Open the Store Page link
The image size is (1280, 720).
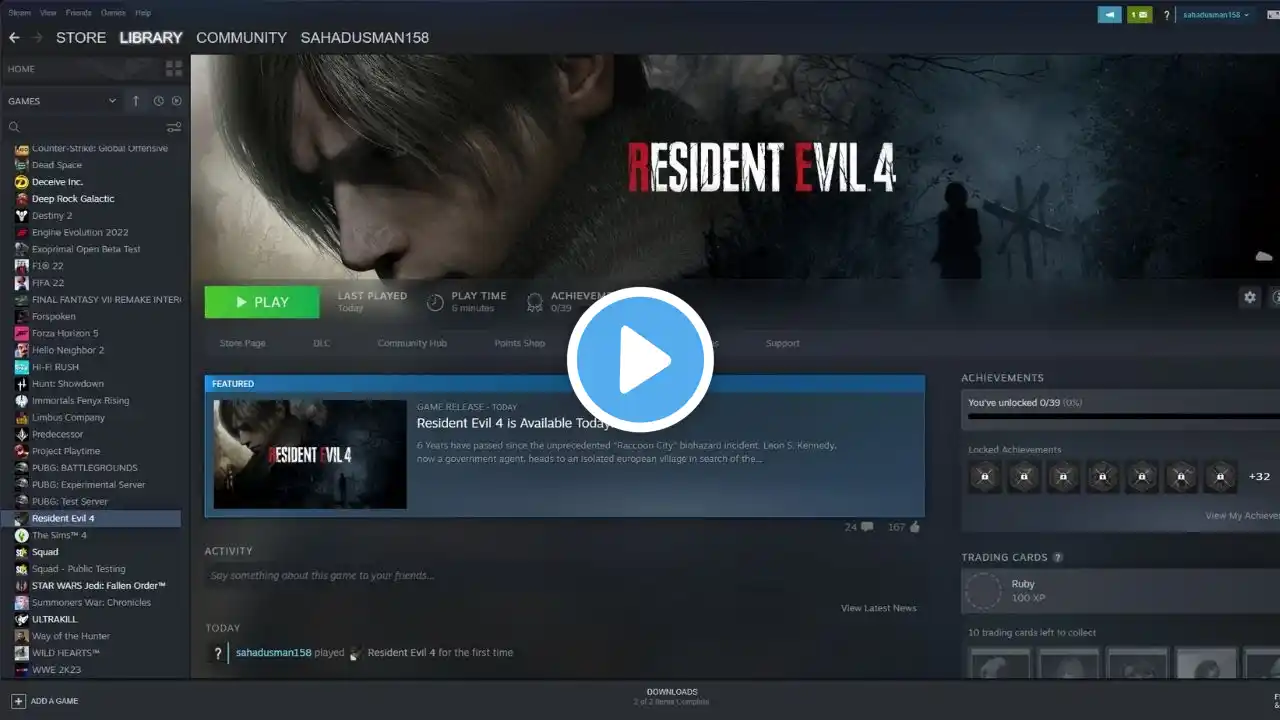(242, 343)
